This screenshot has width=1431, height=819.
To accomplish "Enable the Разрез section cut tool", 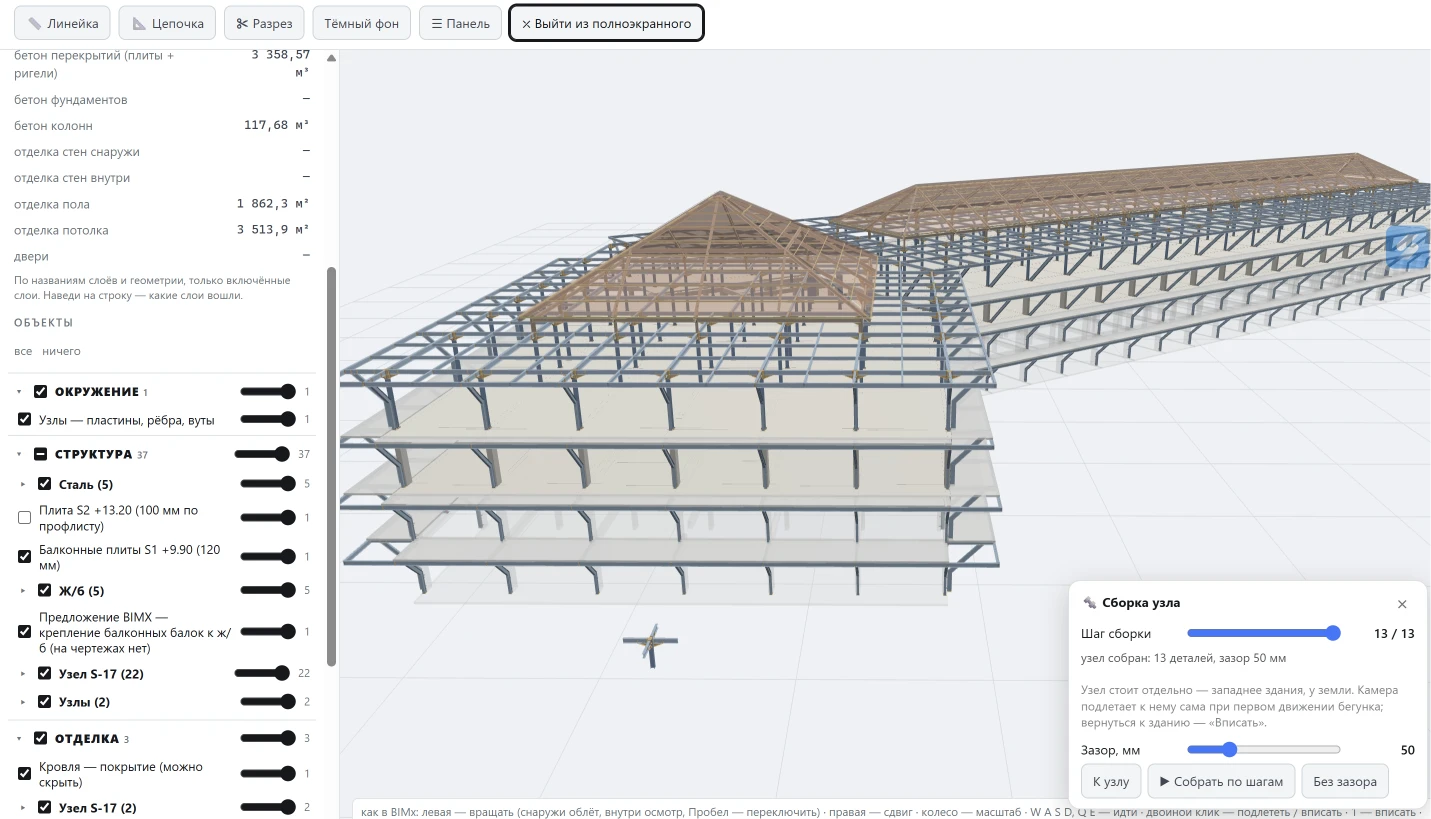I will coord(264,23).
